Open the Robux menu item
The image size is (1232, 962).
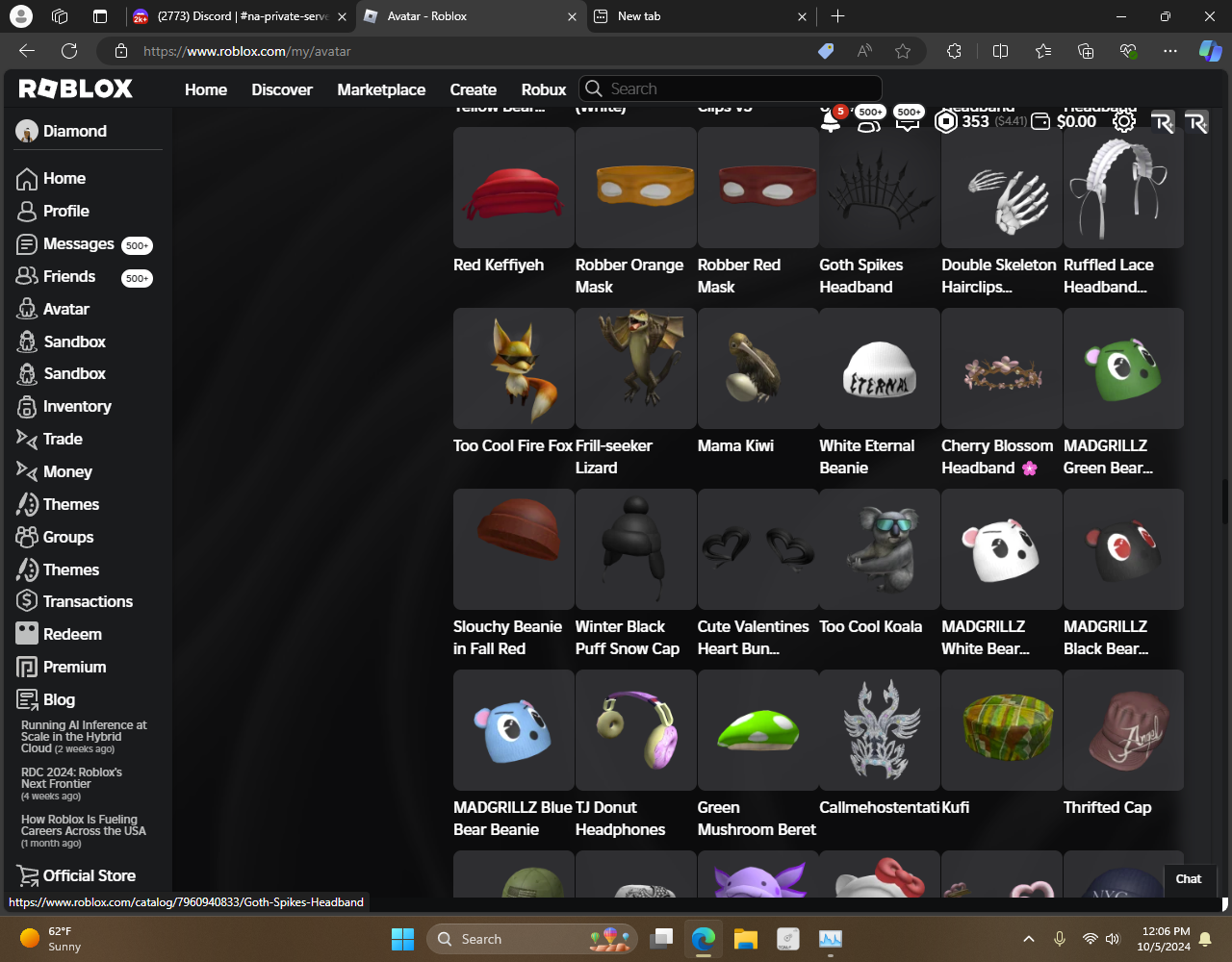click(x=544, y=89)
